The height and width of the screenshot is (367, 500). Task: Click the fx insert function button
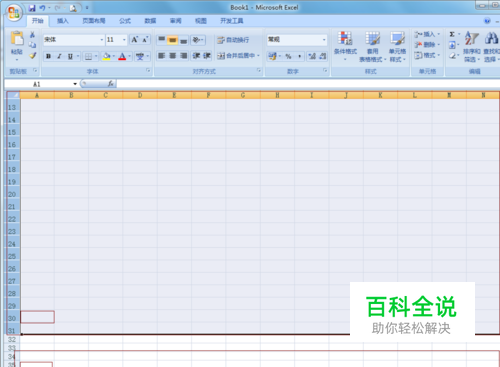(x=111, y=84)
